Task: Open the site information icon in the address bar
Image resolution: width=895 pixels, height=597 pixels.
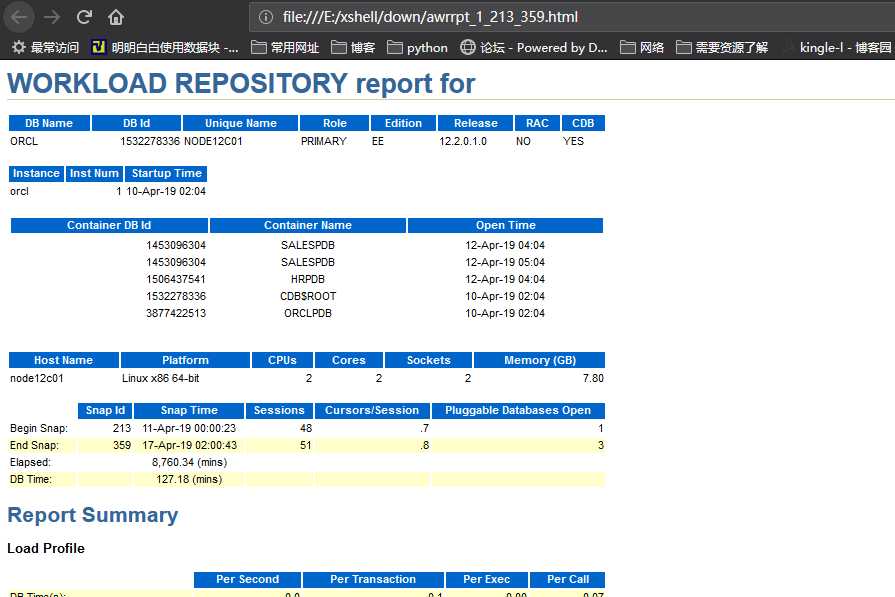Action: (x=266, y=17)
